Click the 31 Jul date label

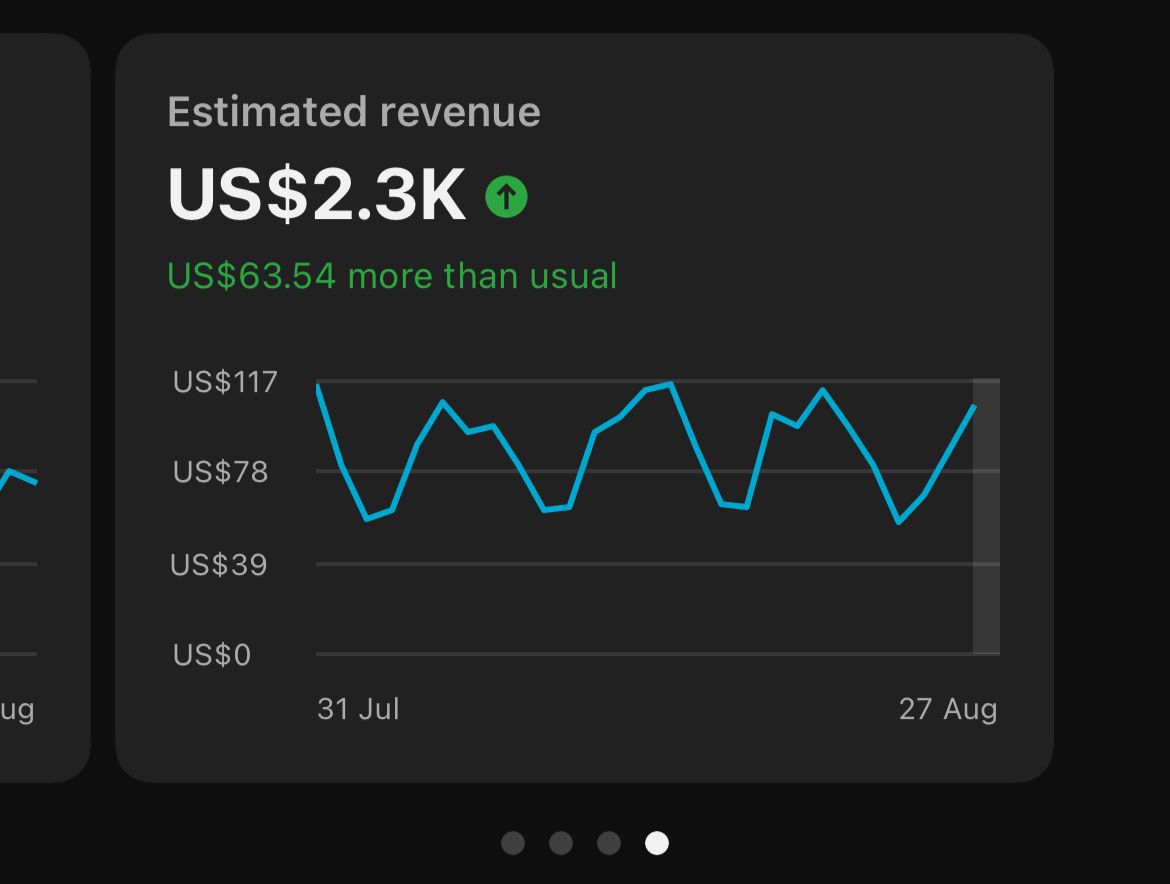pyautogui.click(x=358, y=709)
